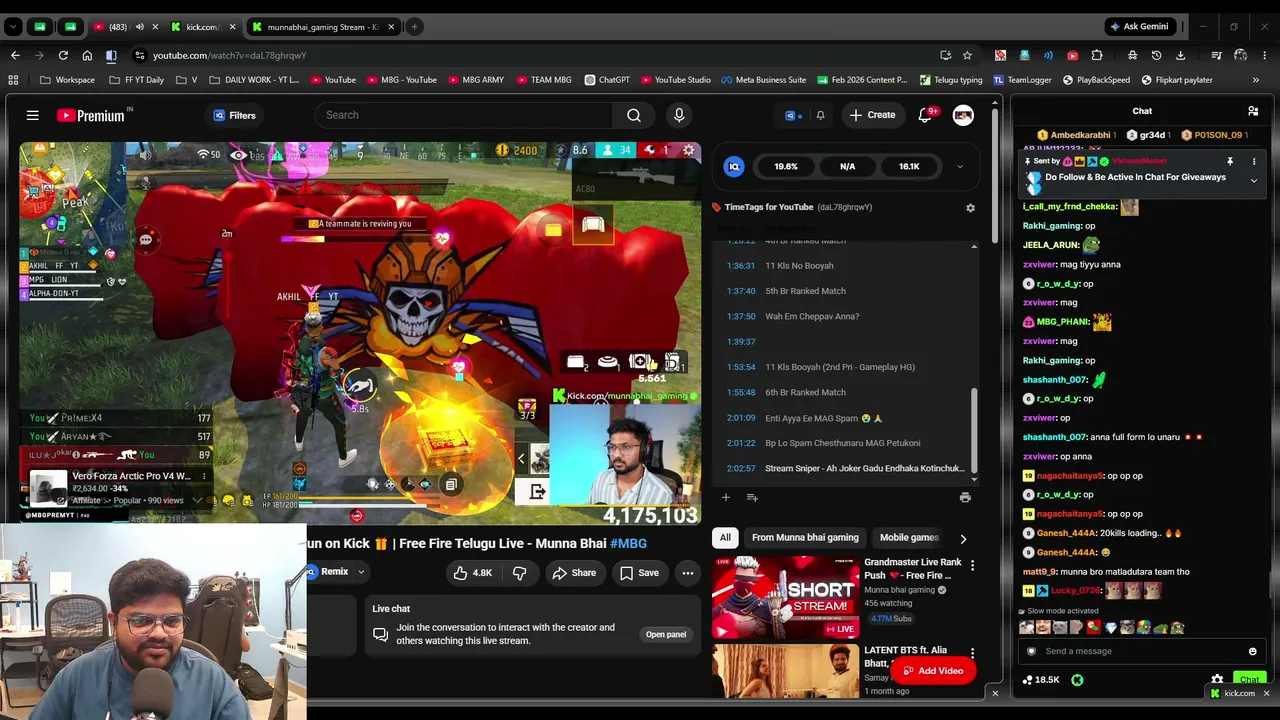This screenshot has width=1280, height=720.
Task: Expand the sponsored product card arrow
Action: 197,500
